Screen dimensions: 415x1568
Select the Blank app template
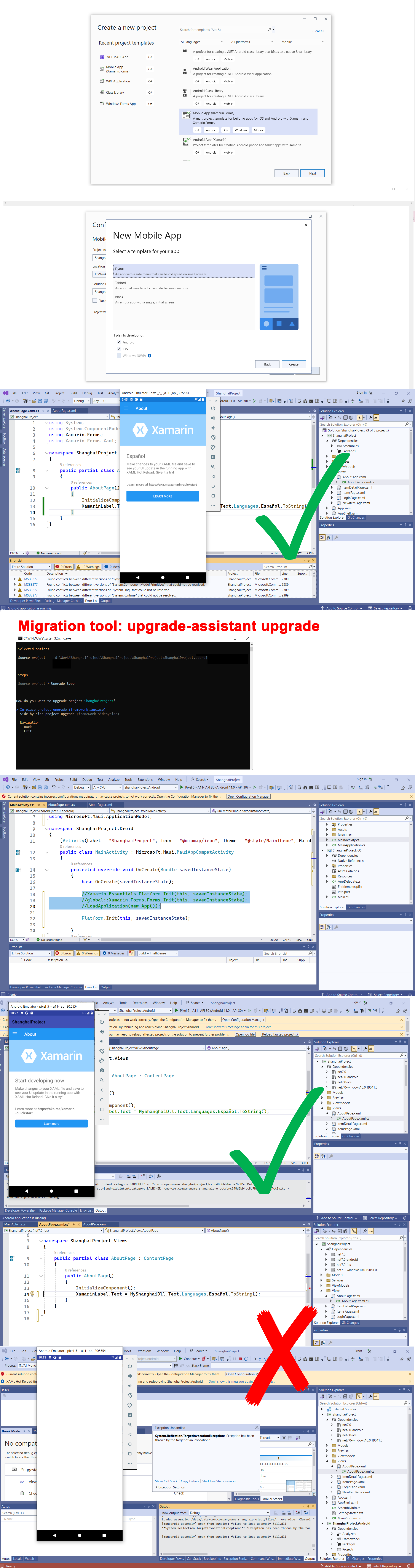click(x=184, y=300)
